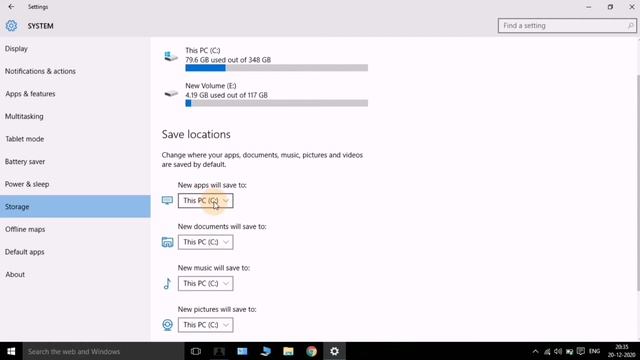
Task: Select Multitasking in the sidebar
Action: tap(75, 116)
